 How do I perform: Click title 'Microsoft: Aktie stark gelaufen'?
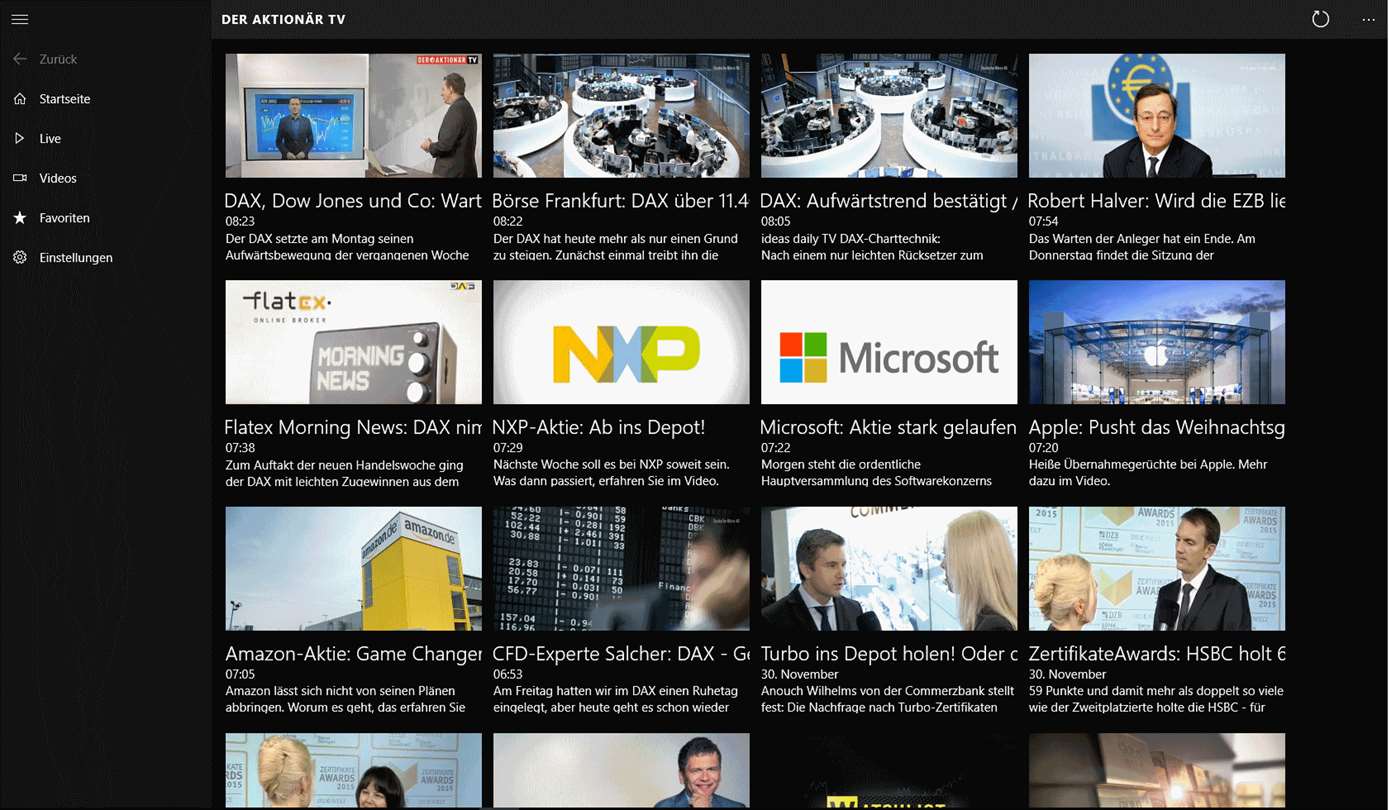(889, 427)
